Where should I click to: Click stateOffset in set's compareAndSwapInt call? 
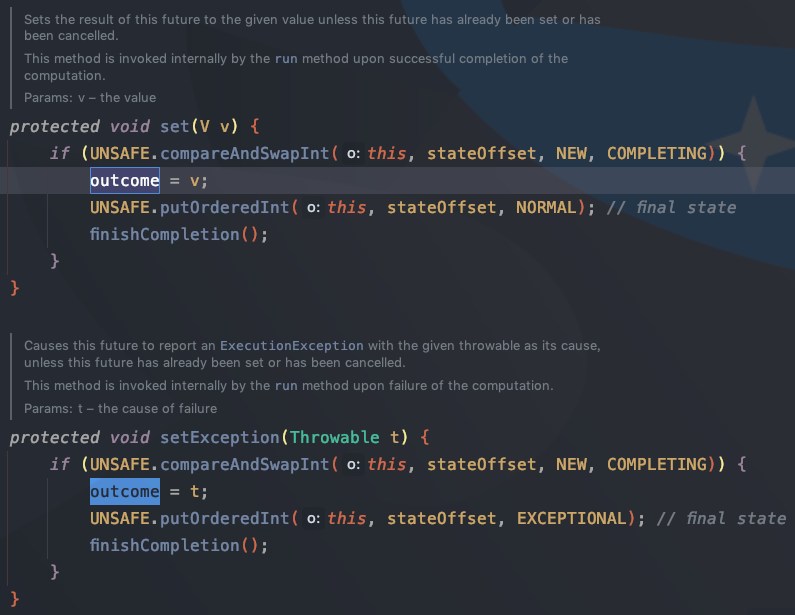[482, 153]
